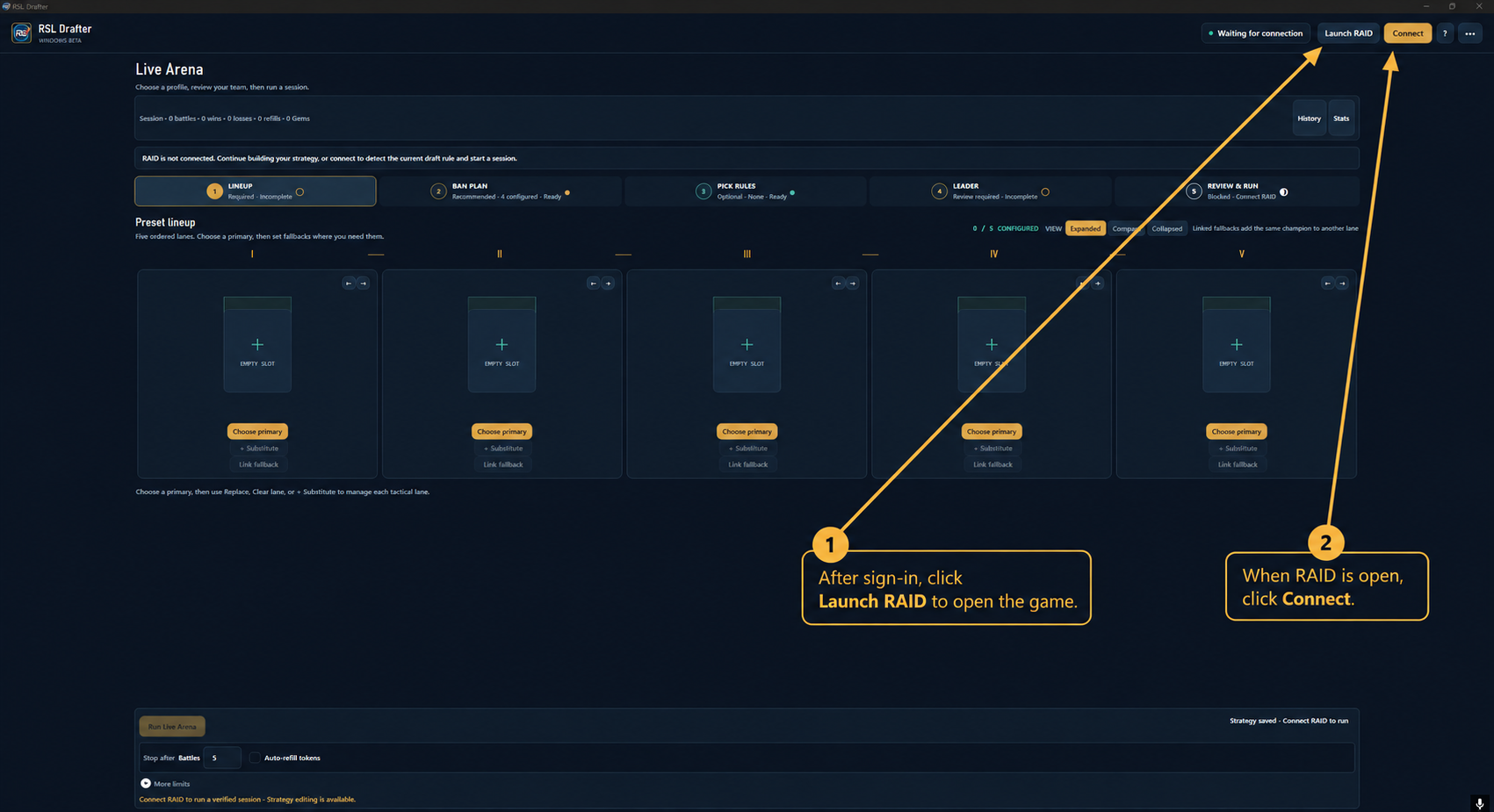Choose primary champion for lane I
The width and height of the screenshot is (1494, 812).
click(257, 431)
